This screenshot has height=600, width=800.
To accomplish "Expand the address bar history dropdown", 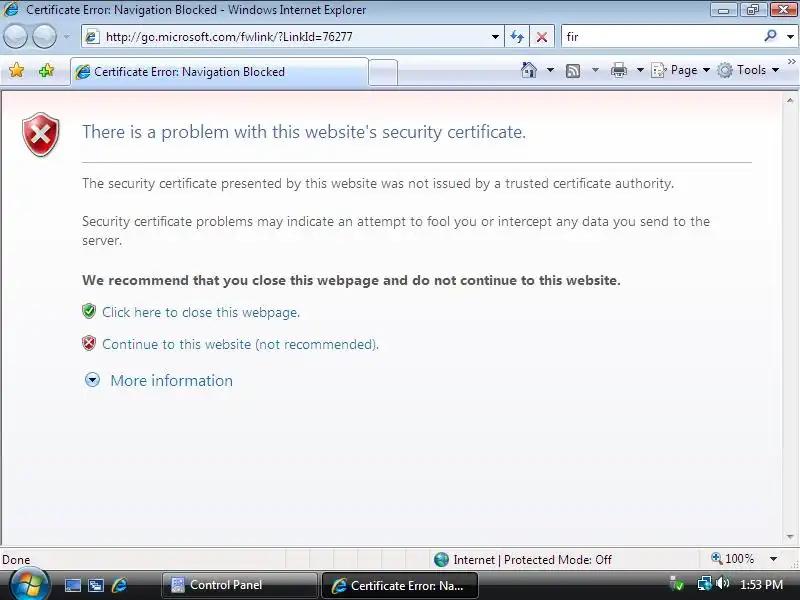I will (495, 37).
